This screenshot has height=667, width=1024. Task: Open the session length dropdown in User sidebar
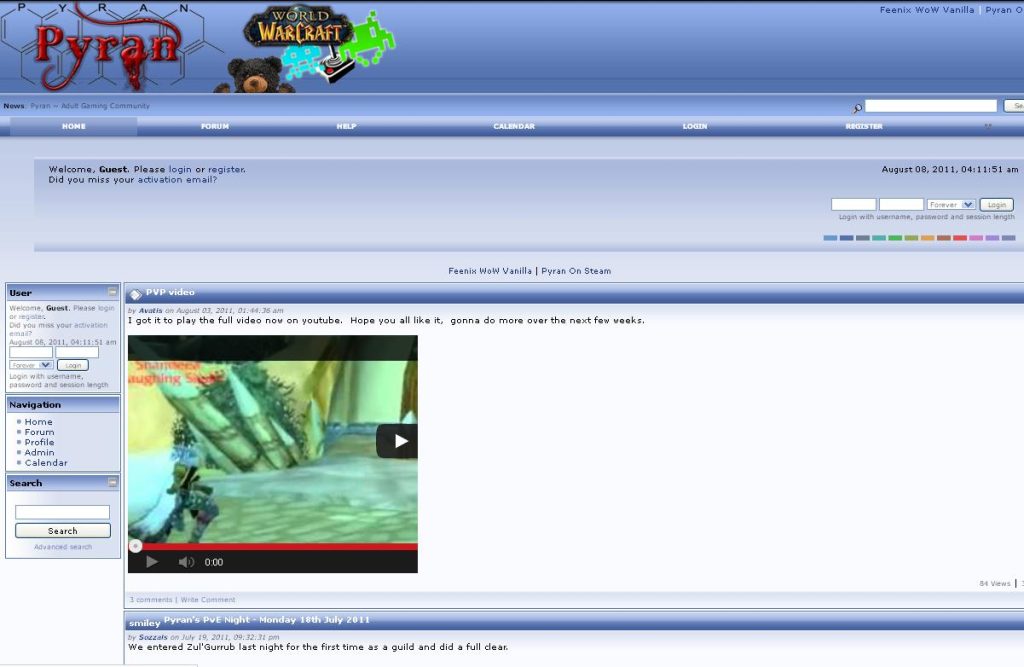[x=32, y=365]
